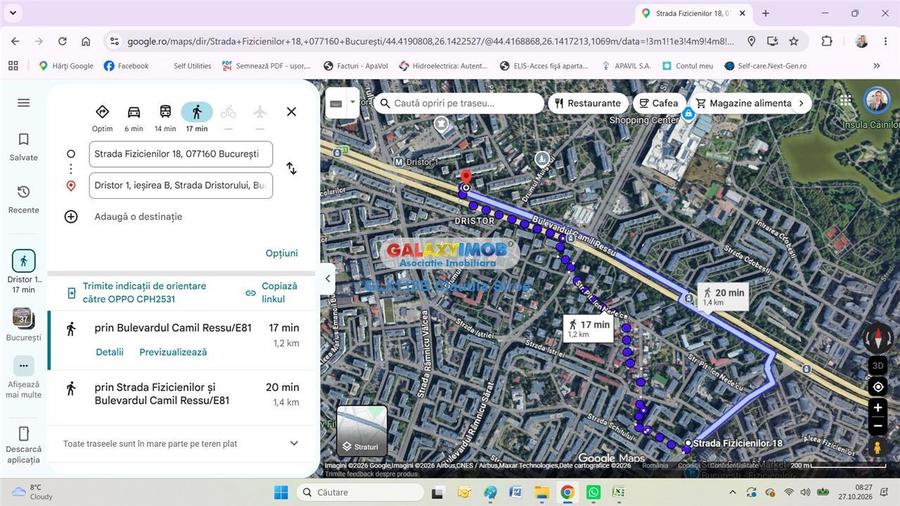Open Detalii for the 17 min route
This screenshot has width=900, height=506.
coord(110,352)
